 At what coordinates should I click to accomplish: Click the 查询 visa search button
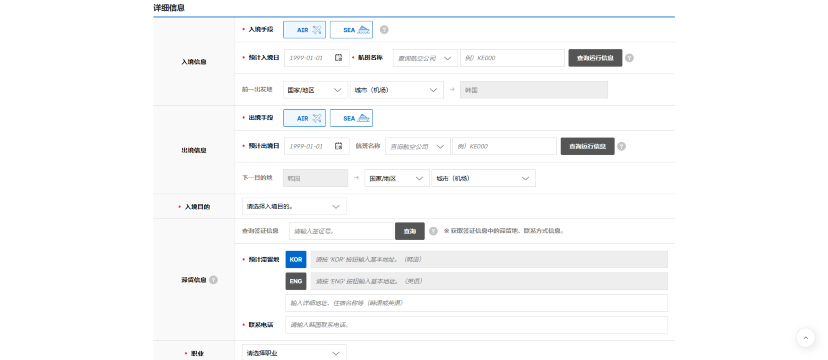pyautogui.click(x=410, y=231)
